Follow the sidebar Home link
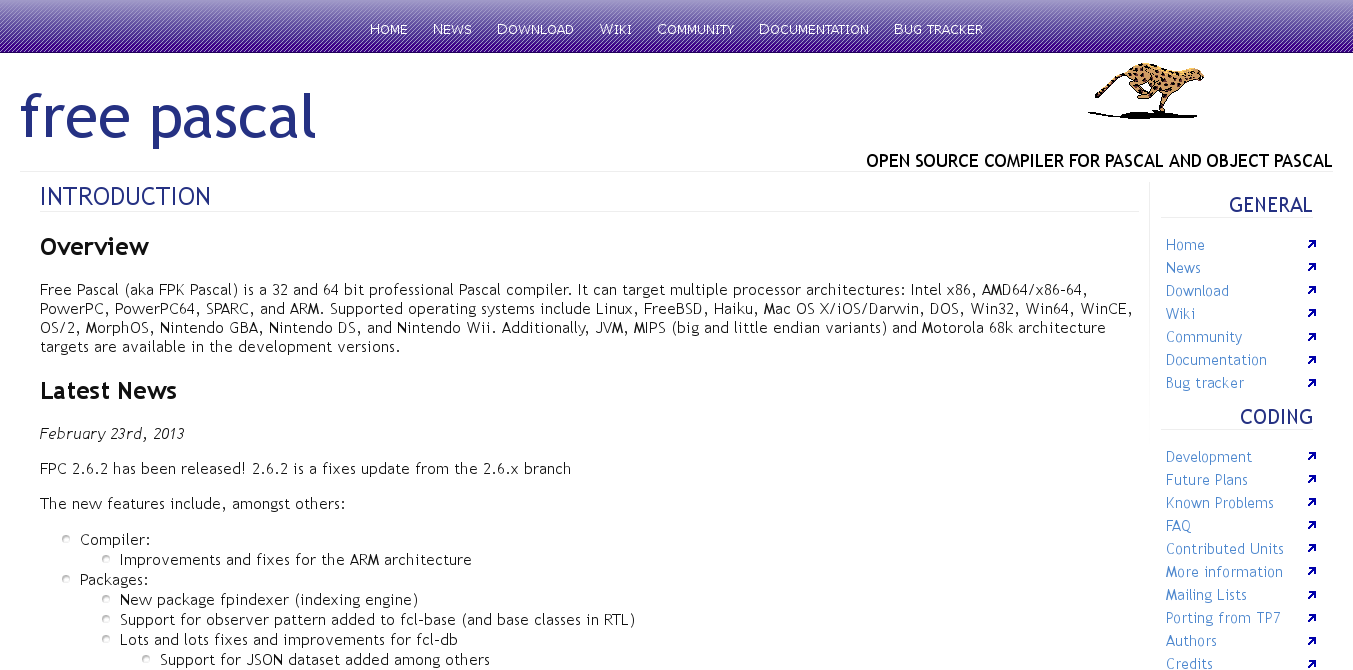This screenshot has width=1353, height=670. point(1185,245)
